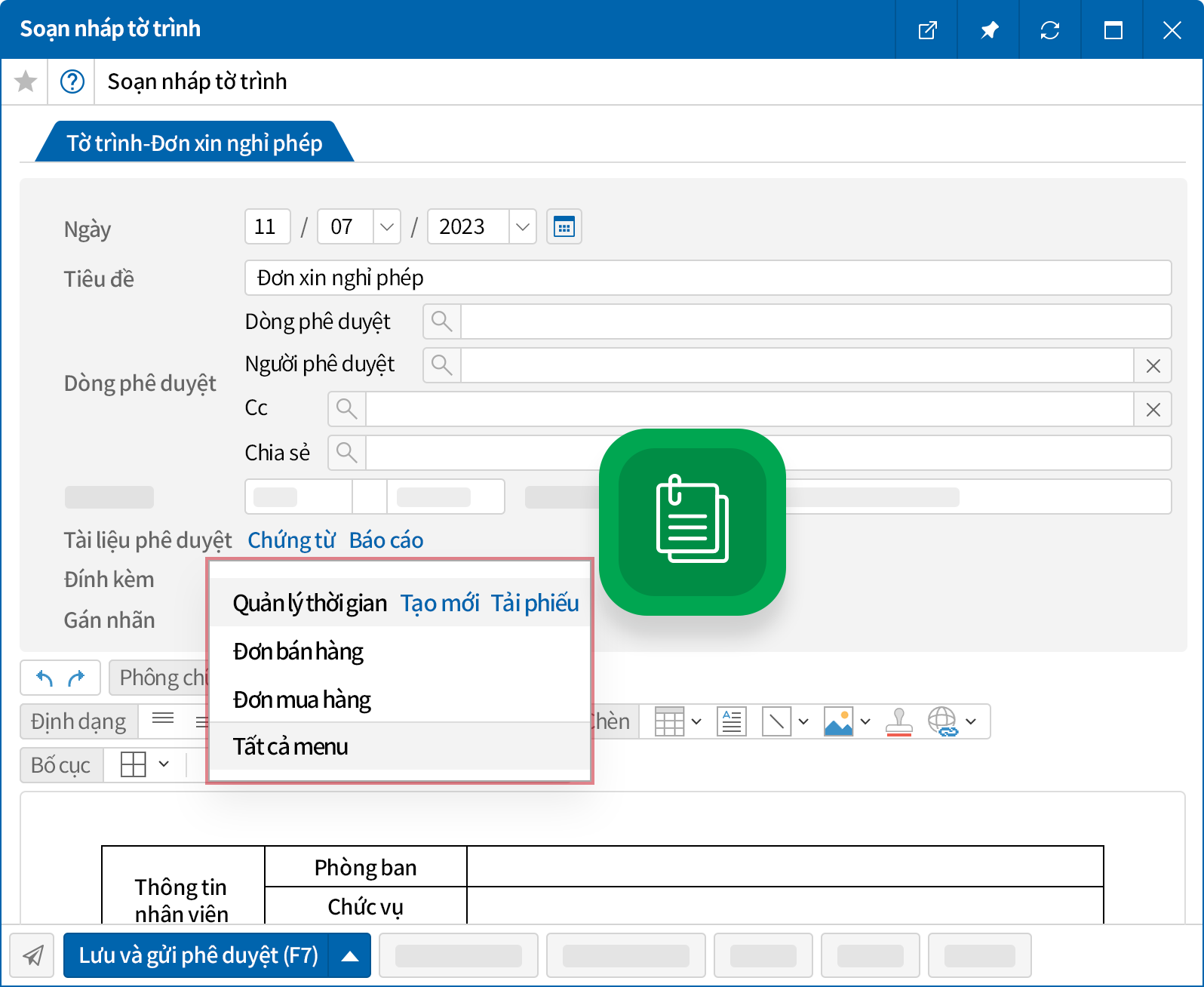Expand the arrow beside Lưu và gửi phê duyệt
The height and width of the screenshot is (987, 1204).
pyautogui.click(x=349, y=955)
